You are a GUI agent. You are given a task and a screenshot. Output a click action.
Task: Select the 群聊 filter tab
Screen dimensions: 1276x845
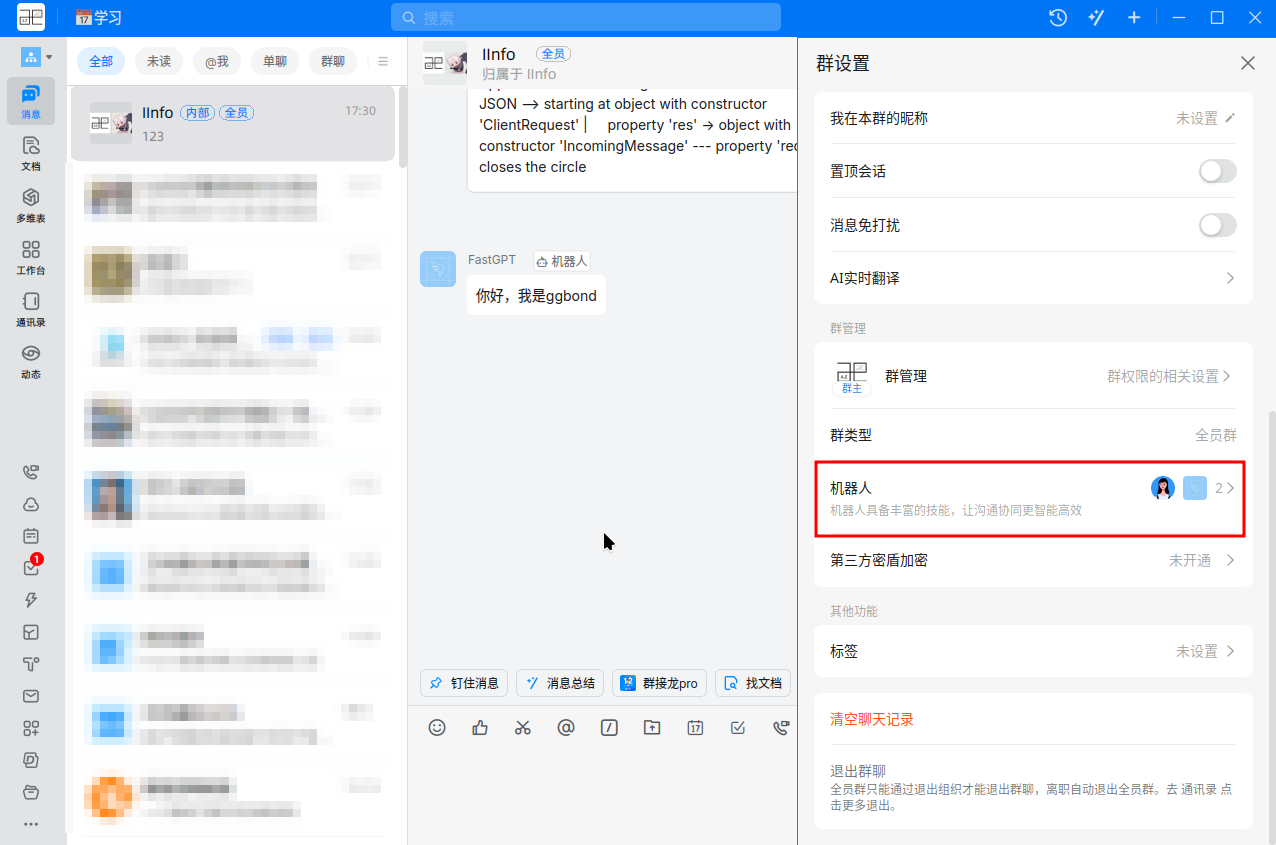click(332, 61)
